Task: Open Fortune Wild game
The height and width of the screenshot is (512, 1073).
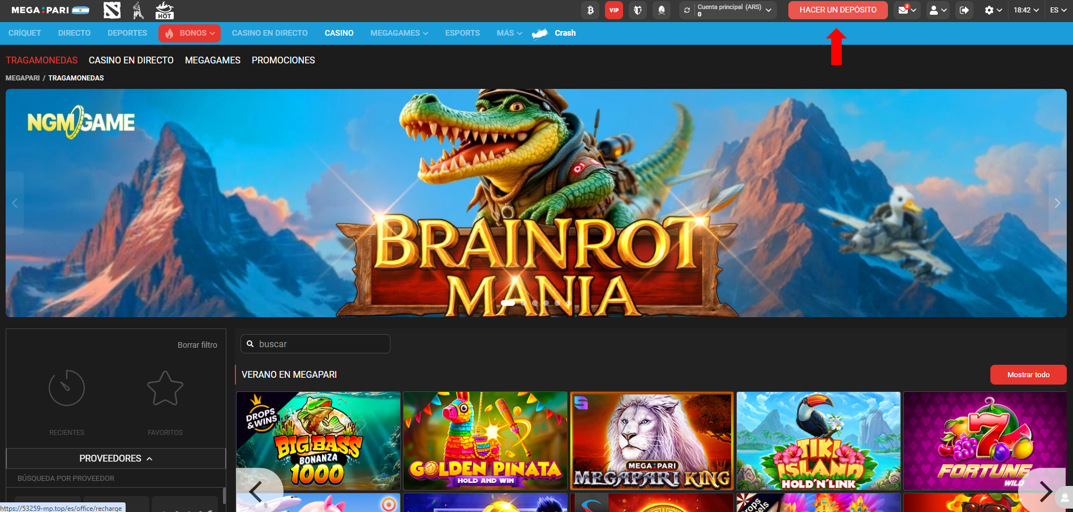Action: click(x=985, y=440)
